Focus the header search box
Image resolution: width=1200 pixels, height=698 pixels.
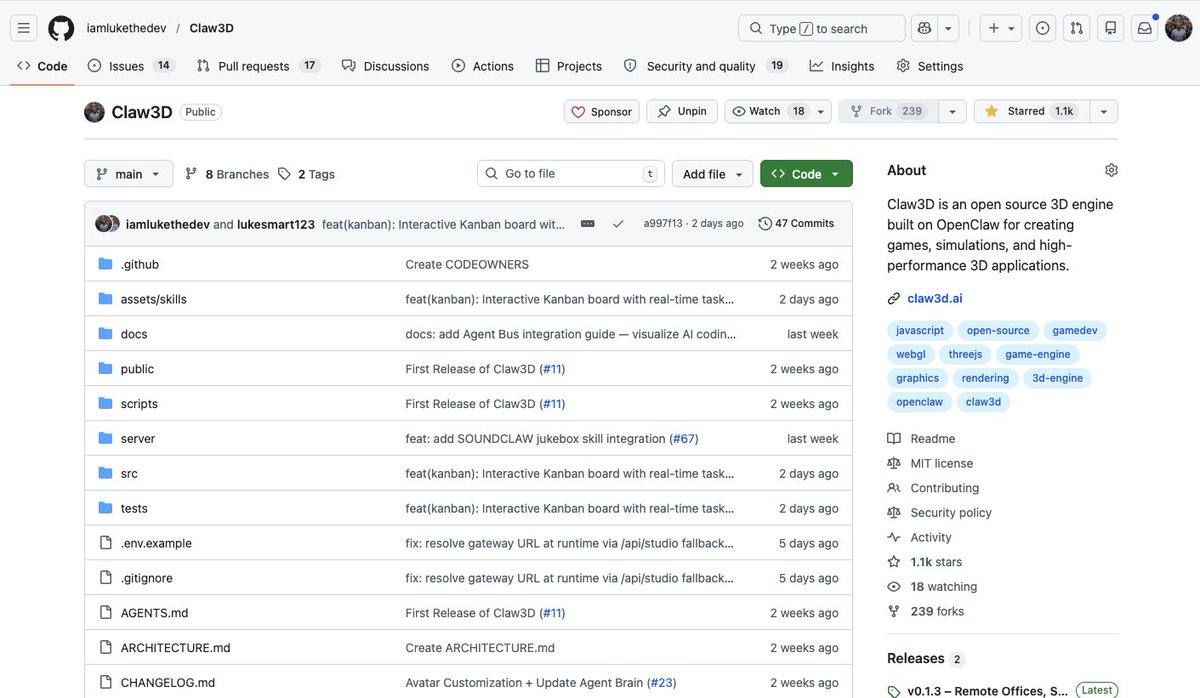[821, 28]
